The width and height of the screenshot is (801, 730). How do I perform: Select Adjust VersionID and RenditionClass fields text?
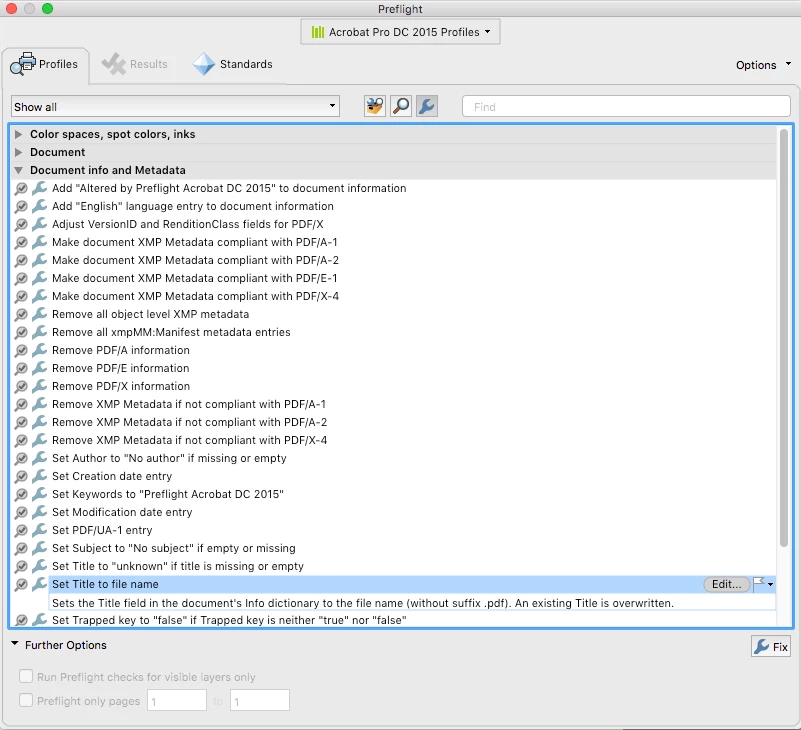click(187, 224)
